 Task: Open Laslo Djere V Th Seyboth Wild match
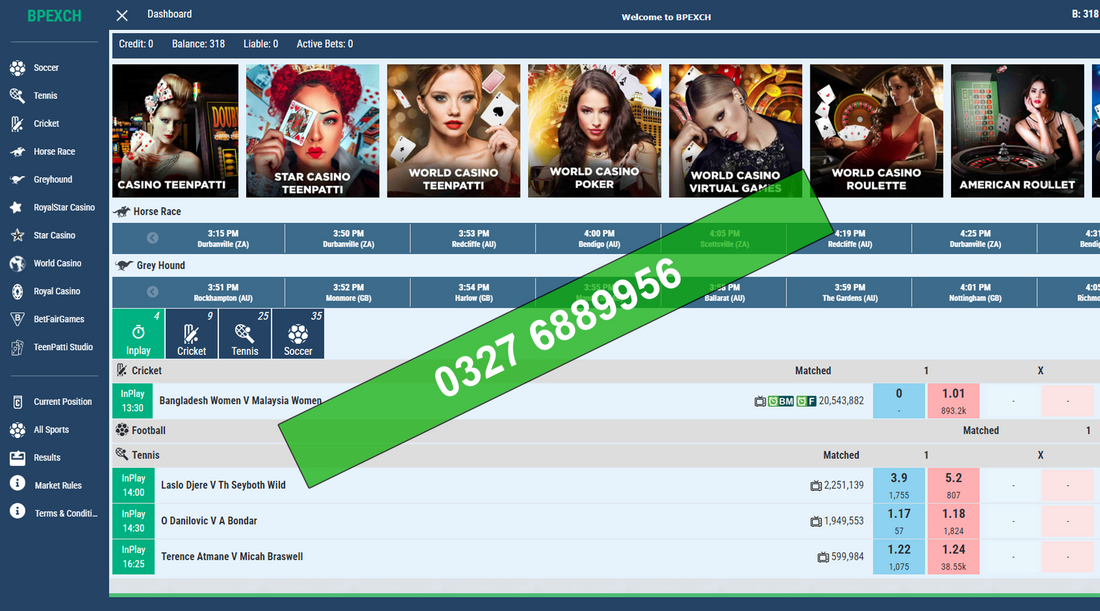[x=223, y=485]
